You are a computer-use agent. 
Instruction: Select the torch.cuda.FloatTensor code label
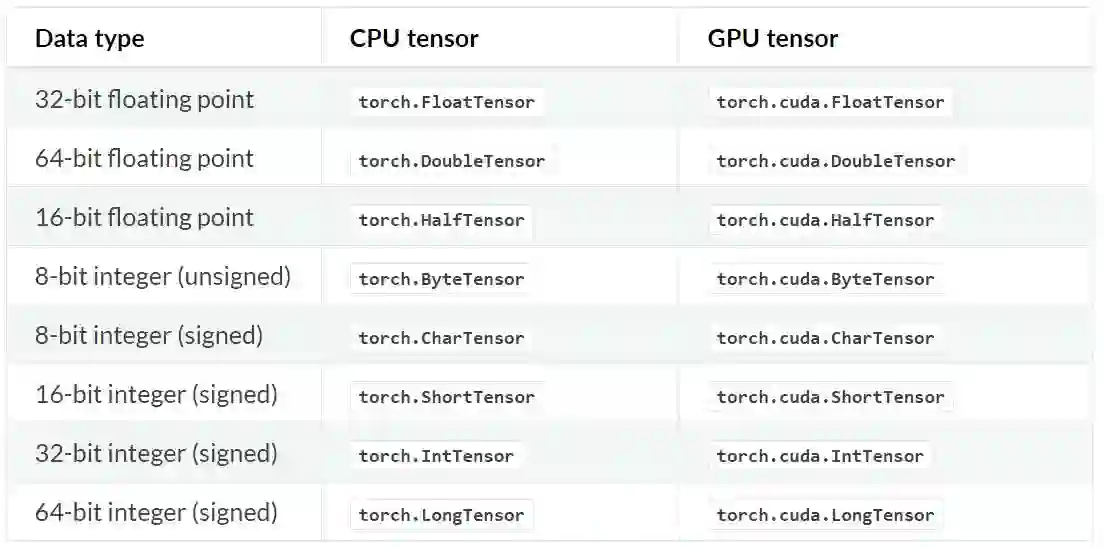[830, 102]
